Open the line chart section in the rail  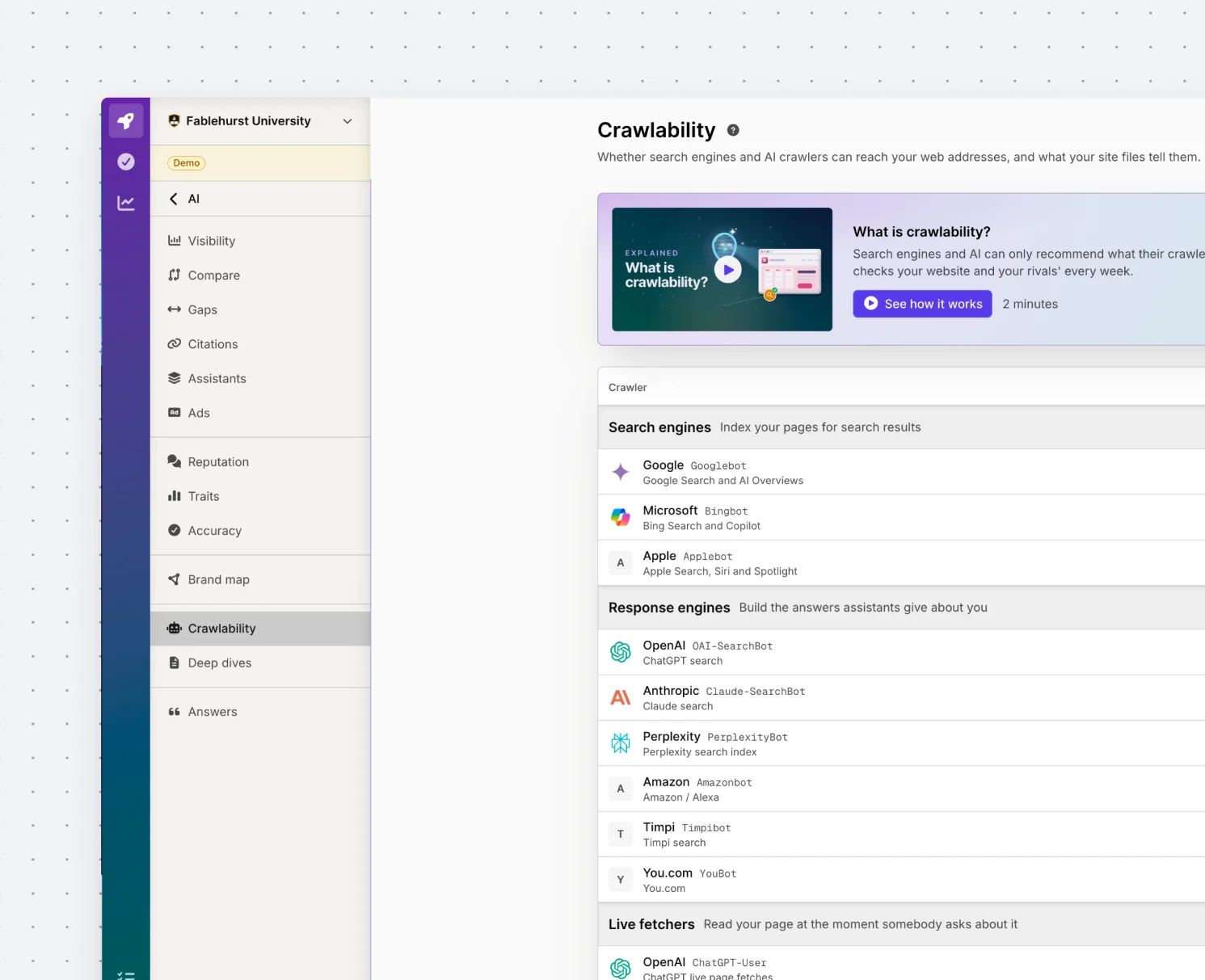tap(126, 203)
